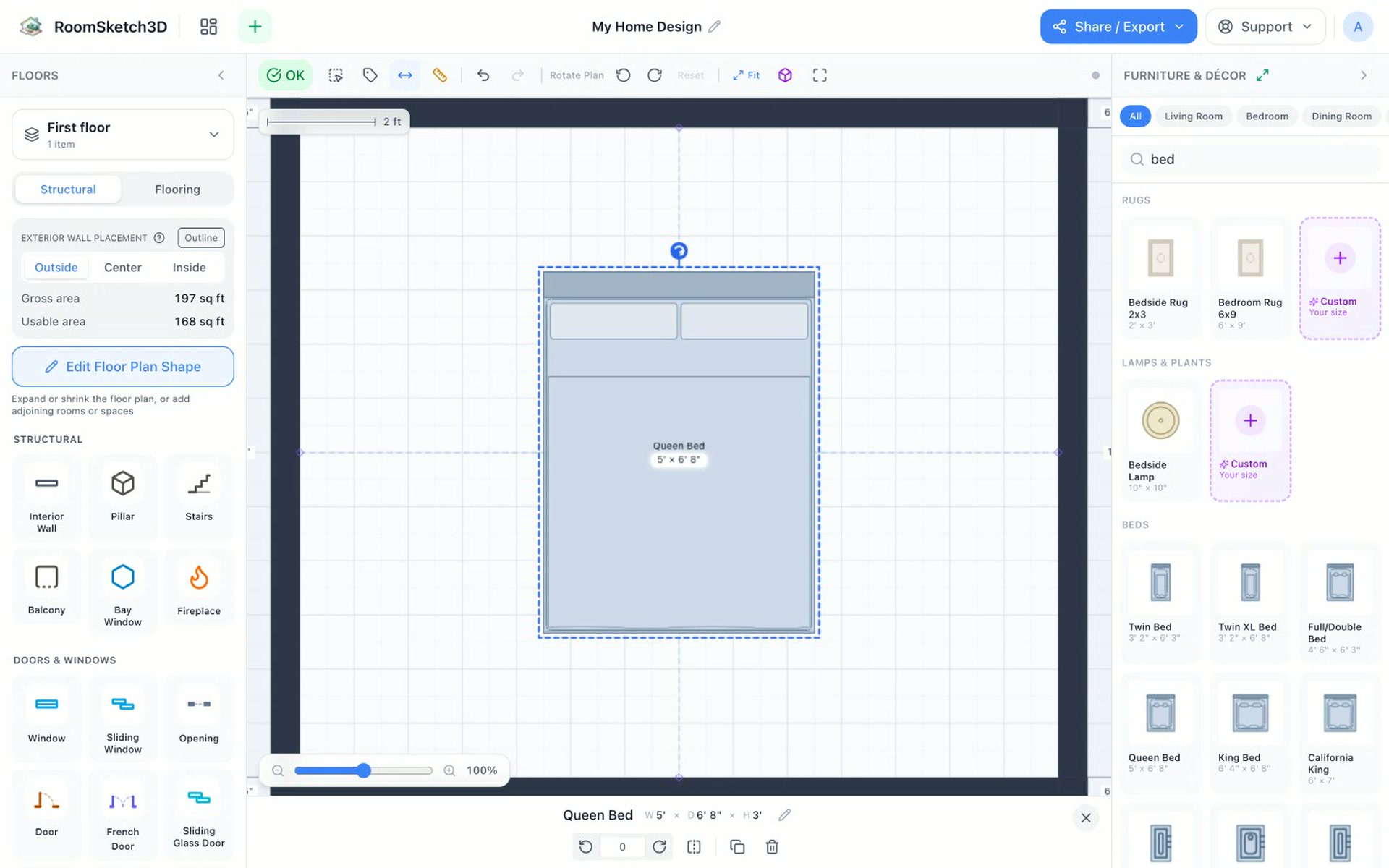
Task: Delete the Queen Bed with trash icon
Action: (x=772, y=846)
